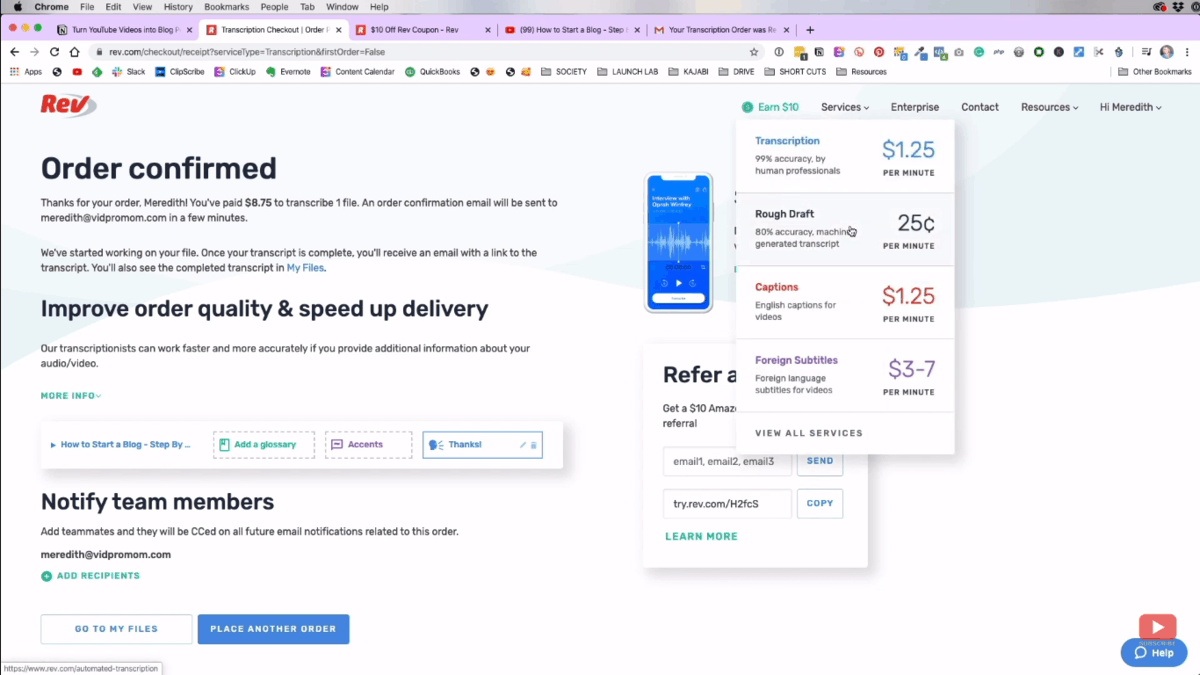The width and height of the screenshot is (1200, 675).
Task: Switch to Turn YouTube Videos into Blog tab
Action: (x=124, y=30)
